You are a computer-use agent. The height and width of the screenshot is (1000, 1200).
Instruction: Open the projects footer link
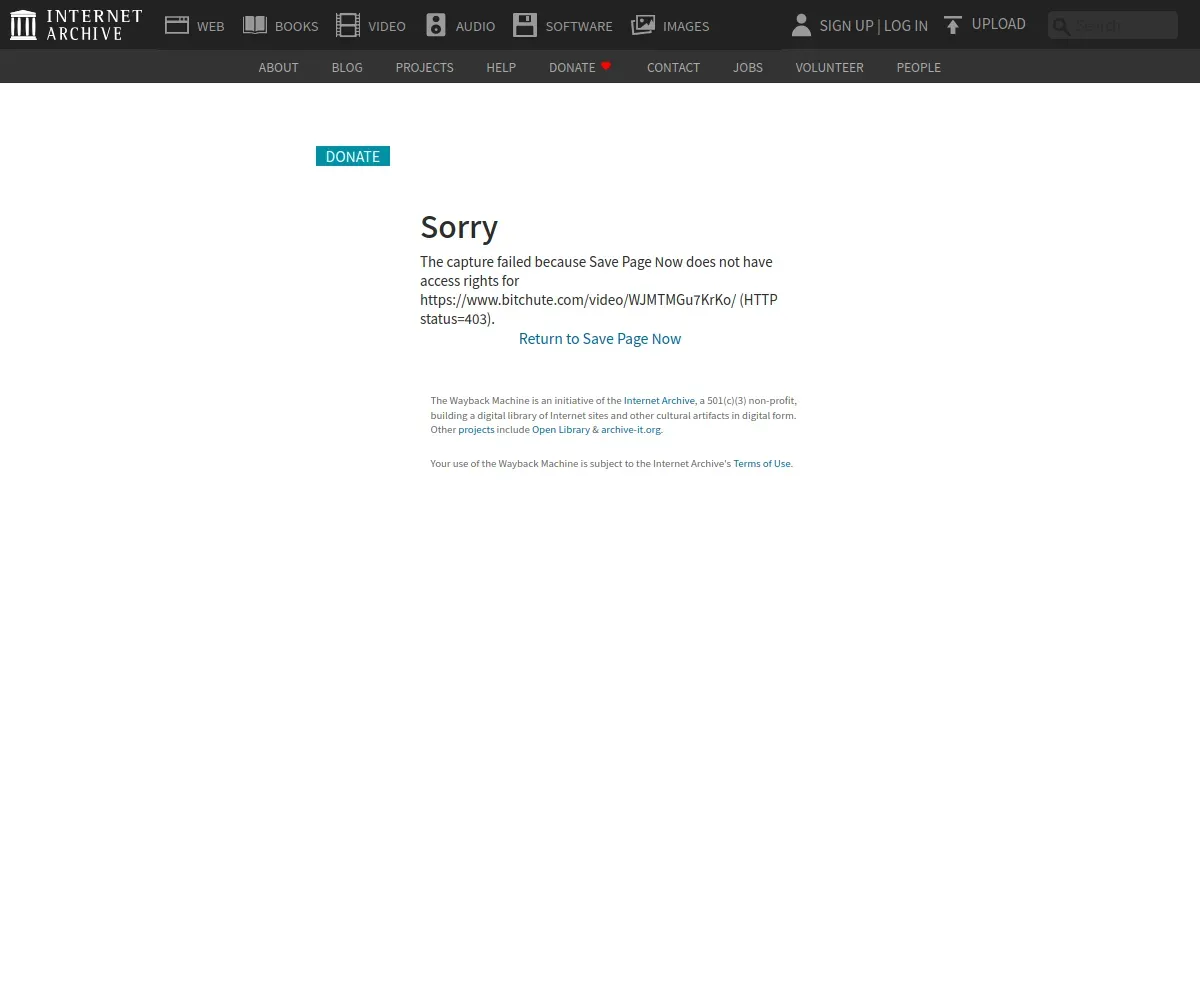point(476,429)
